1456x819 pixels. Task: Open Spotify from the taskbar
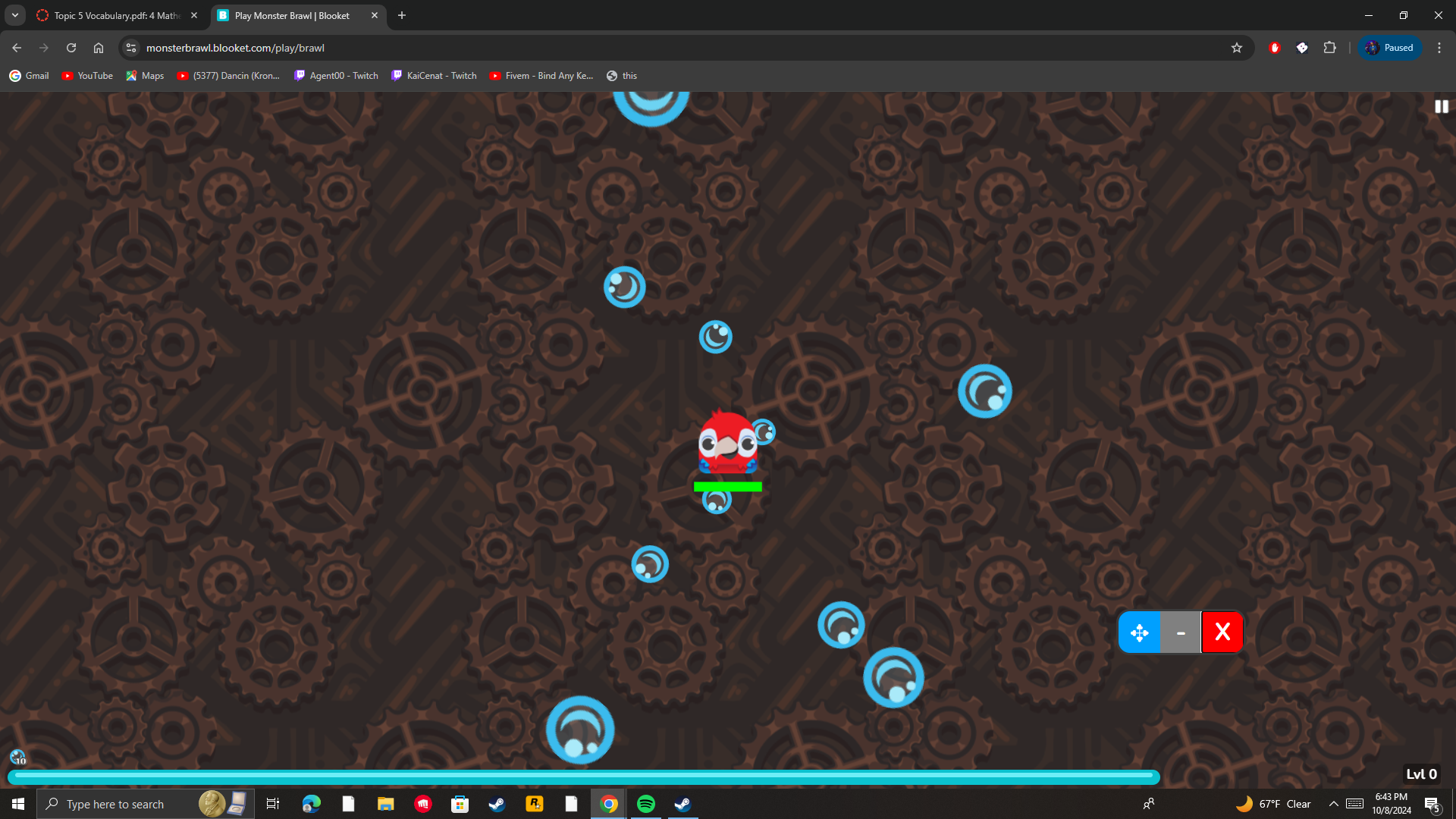click(x=646, y=804)
